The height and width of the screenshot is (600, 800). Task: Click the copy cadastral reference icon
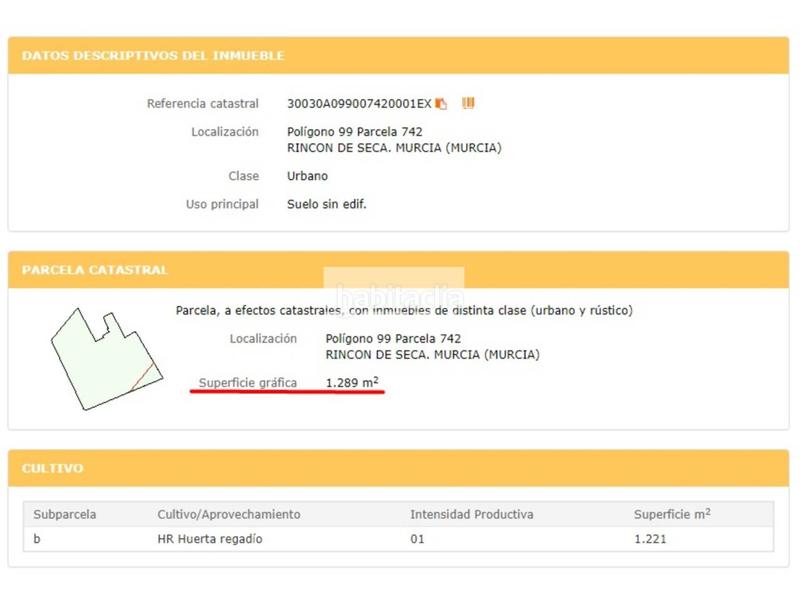pyautogui.click(x=441, y=104)
